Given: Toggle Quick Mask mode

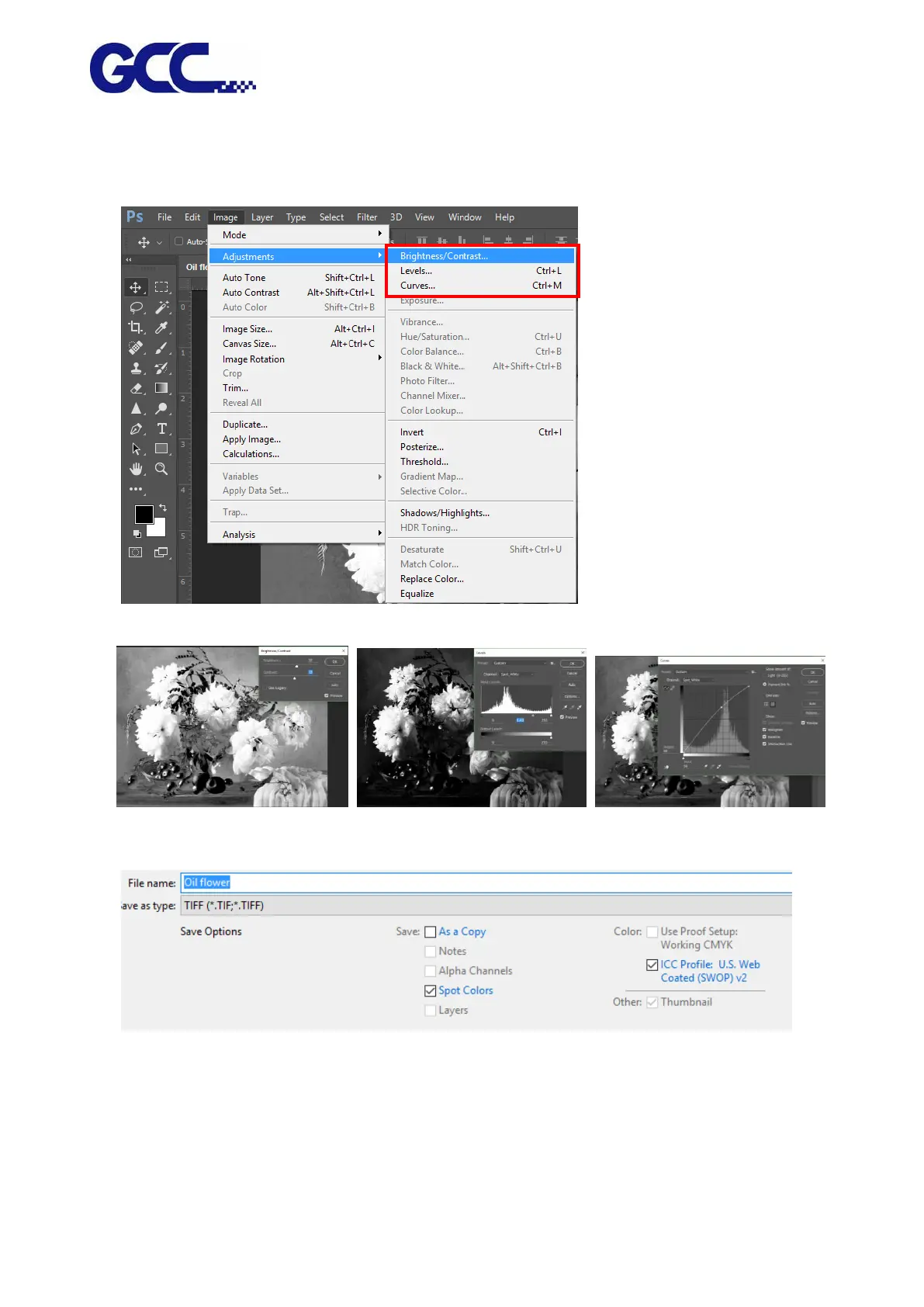Looking at the screenshot, I should (136, 553).
